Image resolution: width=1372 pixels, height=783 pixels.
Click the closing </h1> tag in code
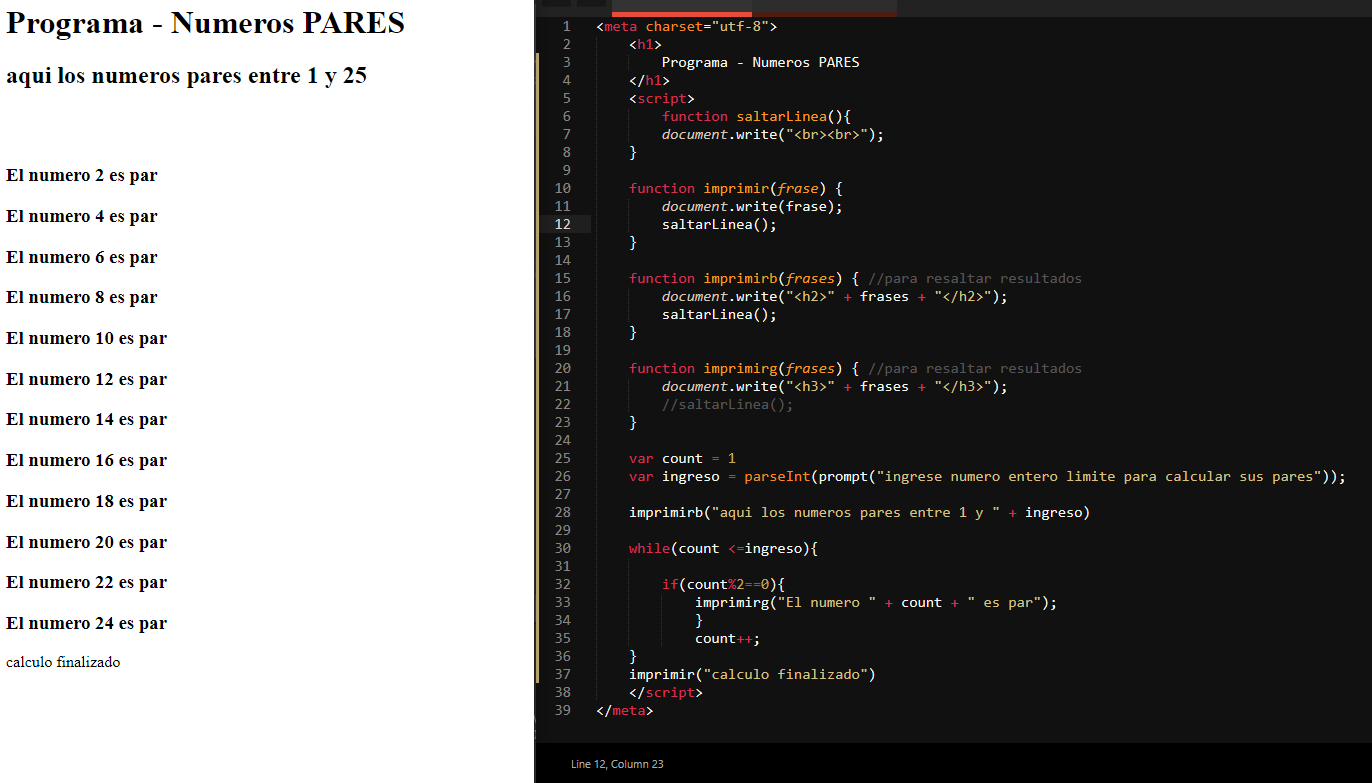click(649, 80)
